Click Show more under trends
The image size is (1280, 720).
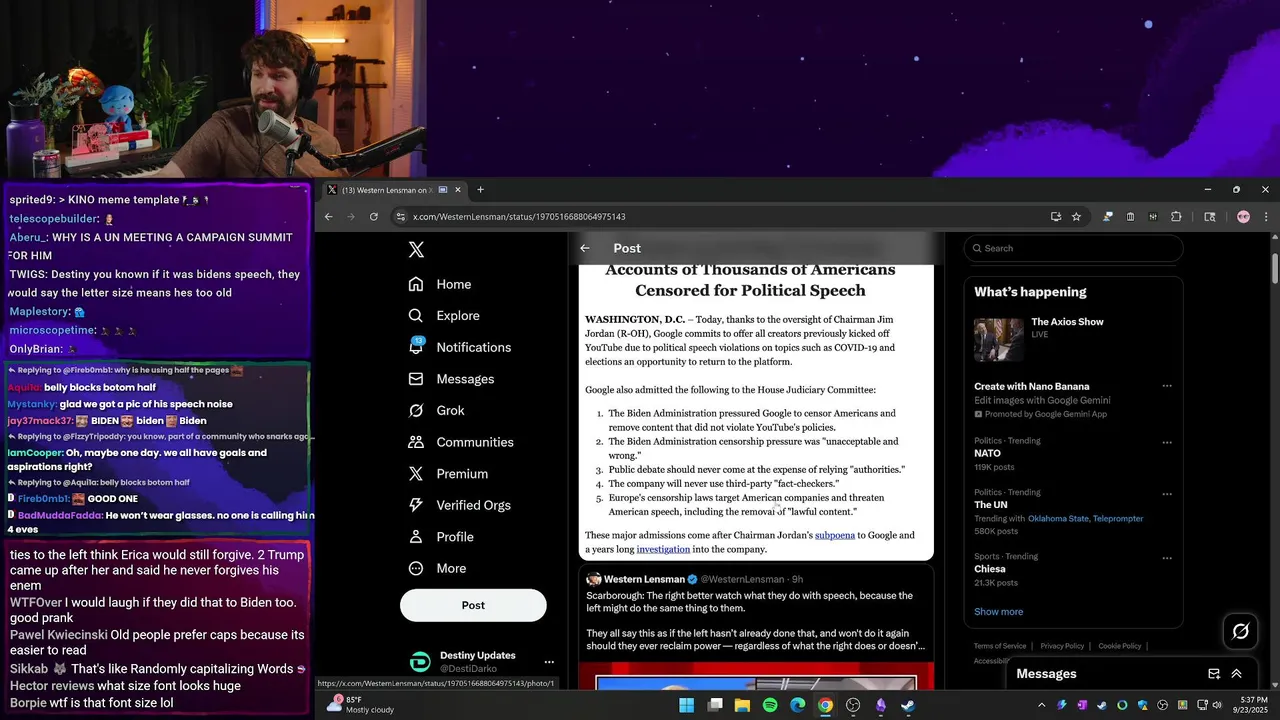pos(998,611)
